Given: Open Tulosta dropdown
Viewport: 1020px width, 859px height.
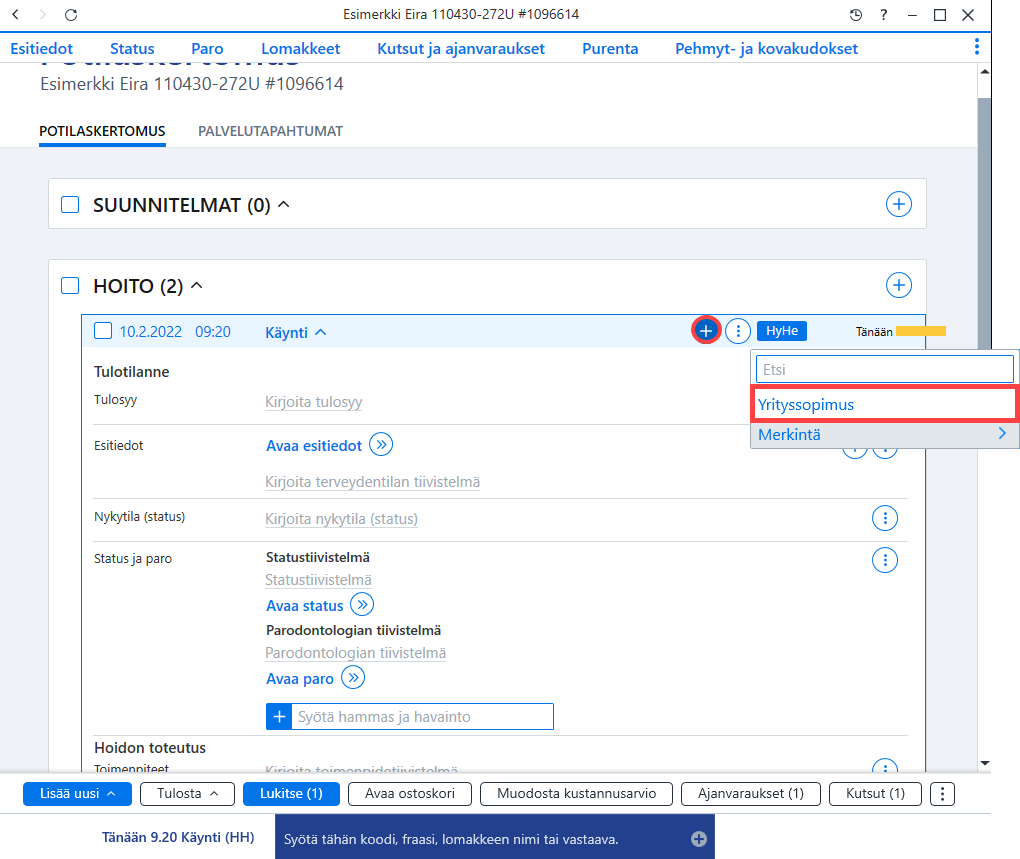Looking at the screenshot, I should [x=187, y=794].
